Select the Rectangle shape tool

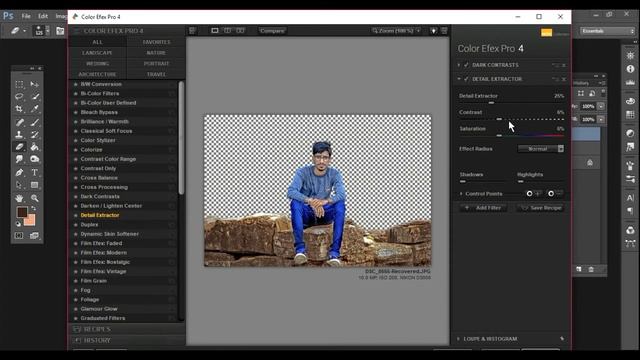(x=35, y=185)
